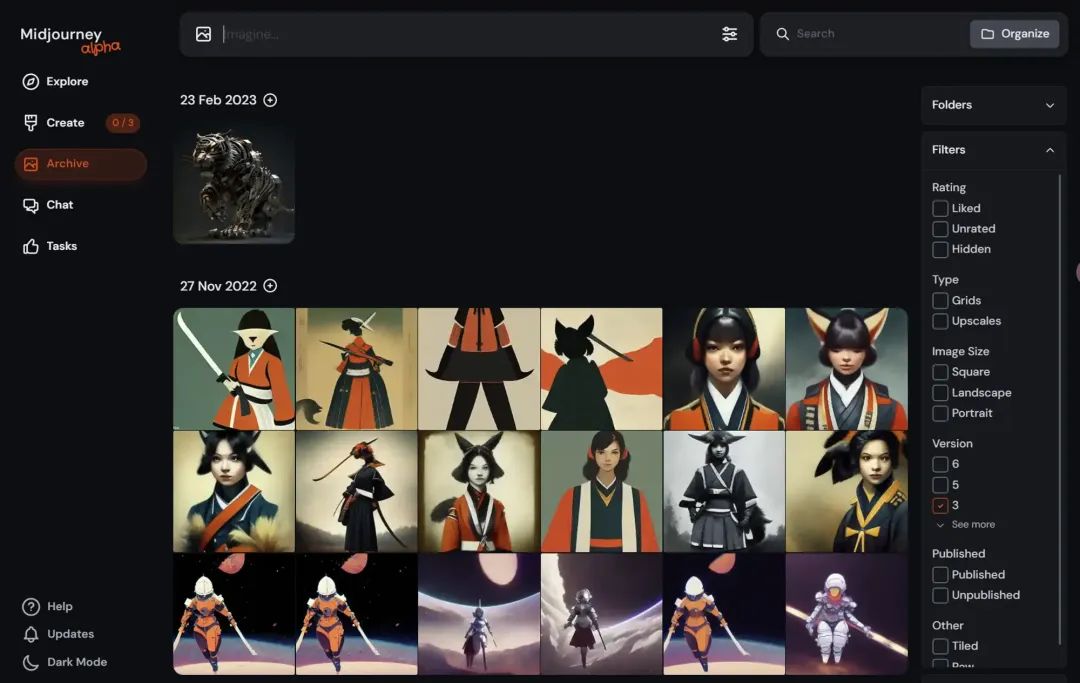This screenshot has height=683, width=1080.
Task: Open the Help link
Action: pyautogui.click(x=59, y=607)
